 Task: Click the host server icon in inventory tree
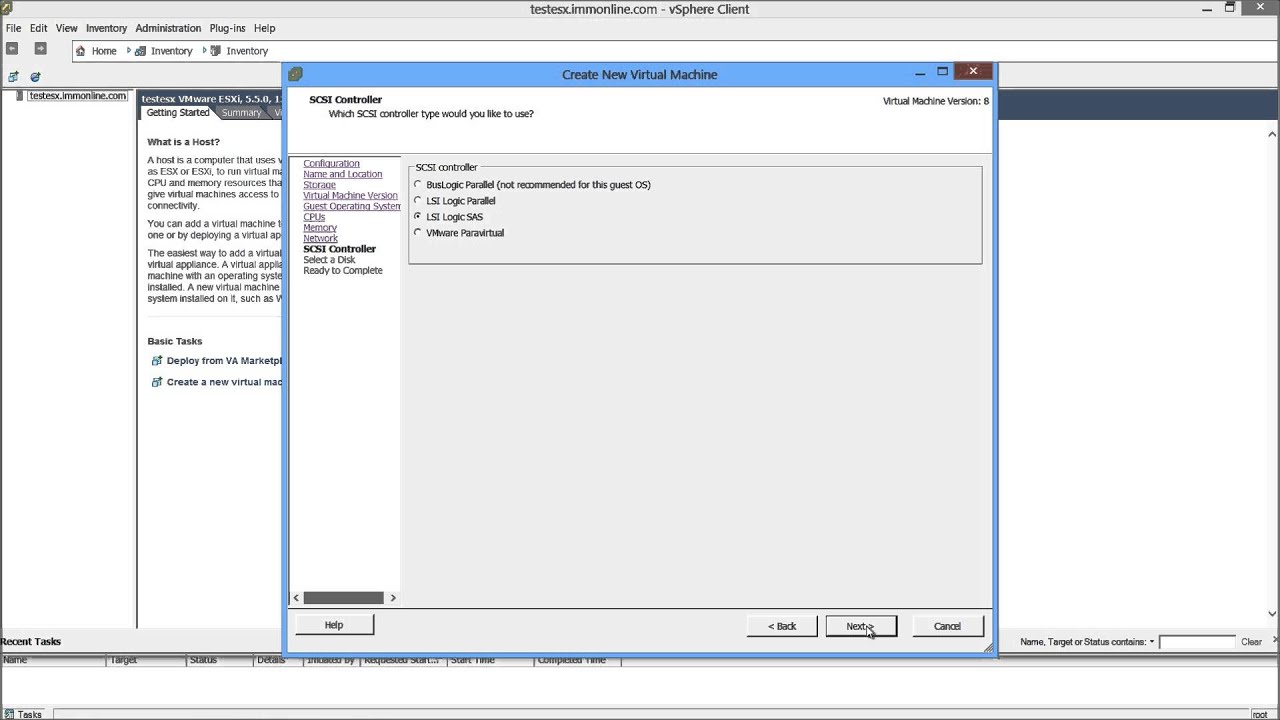(x=19, y=96)
